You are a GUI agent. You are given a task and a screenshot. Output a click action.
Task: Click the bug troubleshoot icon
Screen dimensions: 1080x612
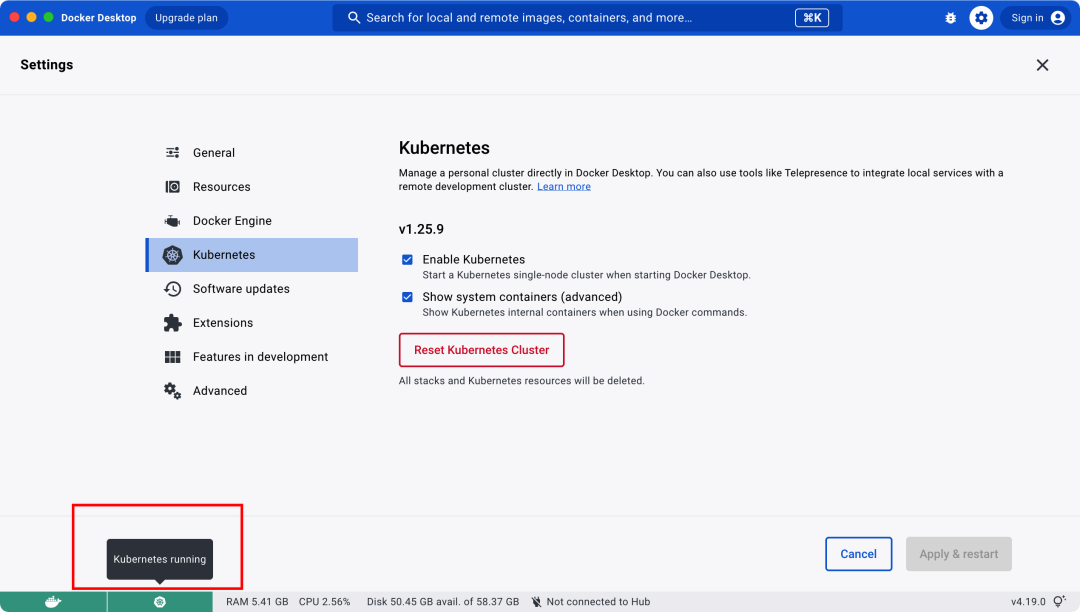949,18
